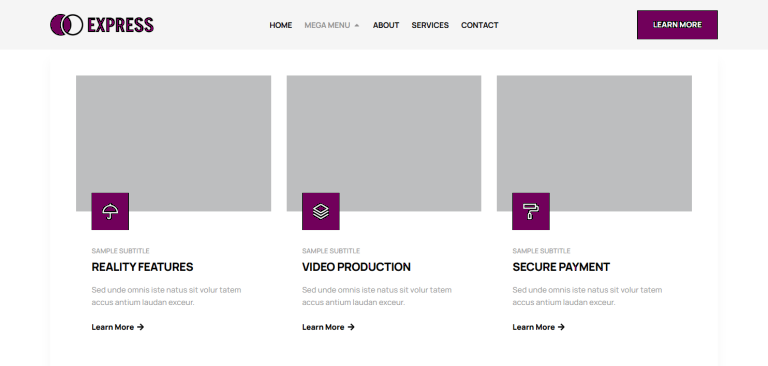Click the Video Production placeholder image

[x=384, y=143]
